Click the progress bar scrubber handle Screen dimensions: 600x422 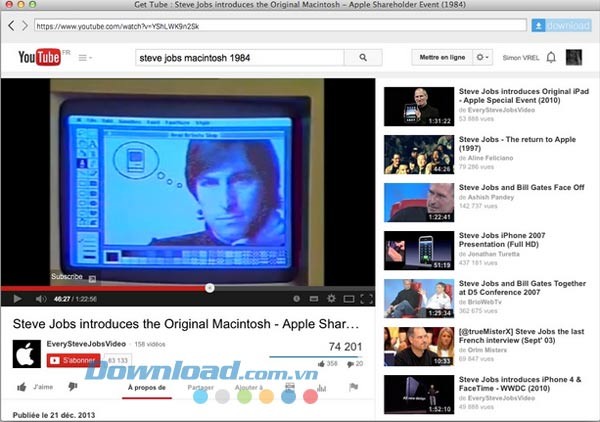coord(209,288)
